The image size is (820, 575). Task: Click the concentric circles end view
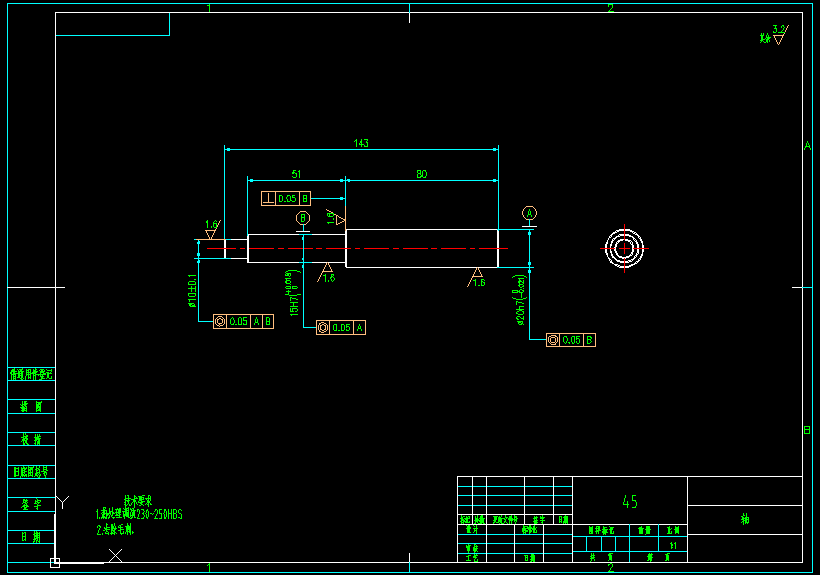point(624,248)
